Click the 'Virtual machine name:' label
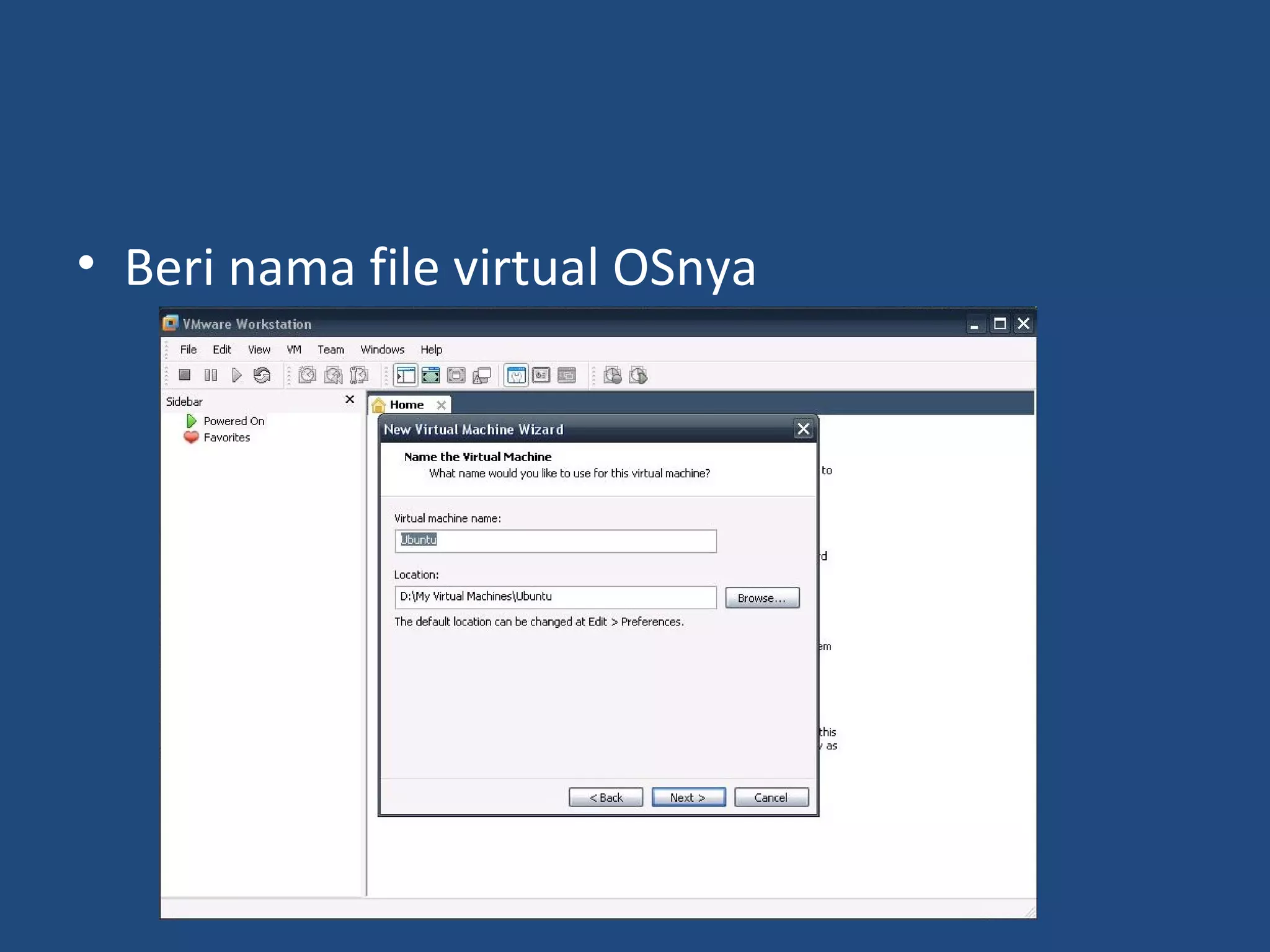1270x952 pixels. coord(447,518)
